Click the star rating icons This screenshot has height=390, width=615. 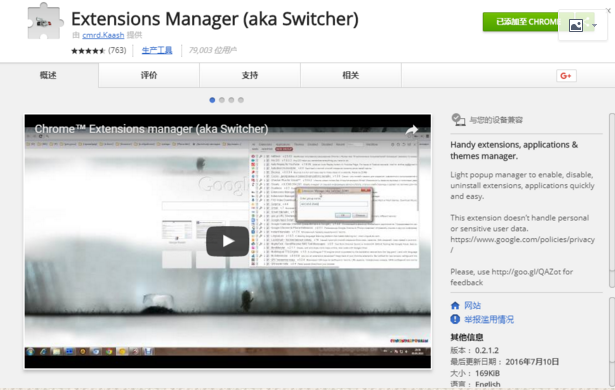point(88,51)
